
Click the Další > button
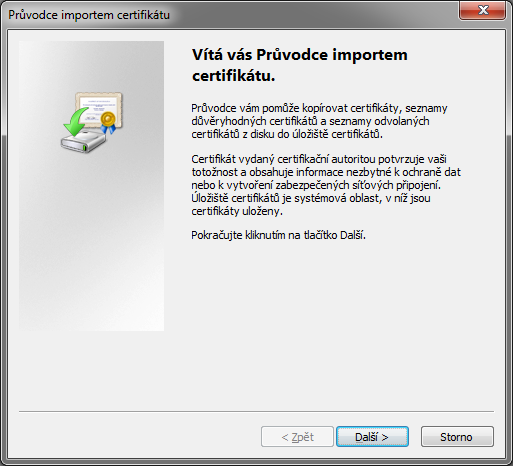pos(372,436)
